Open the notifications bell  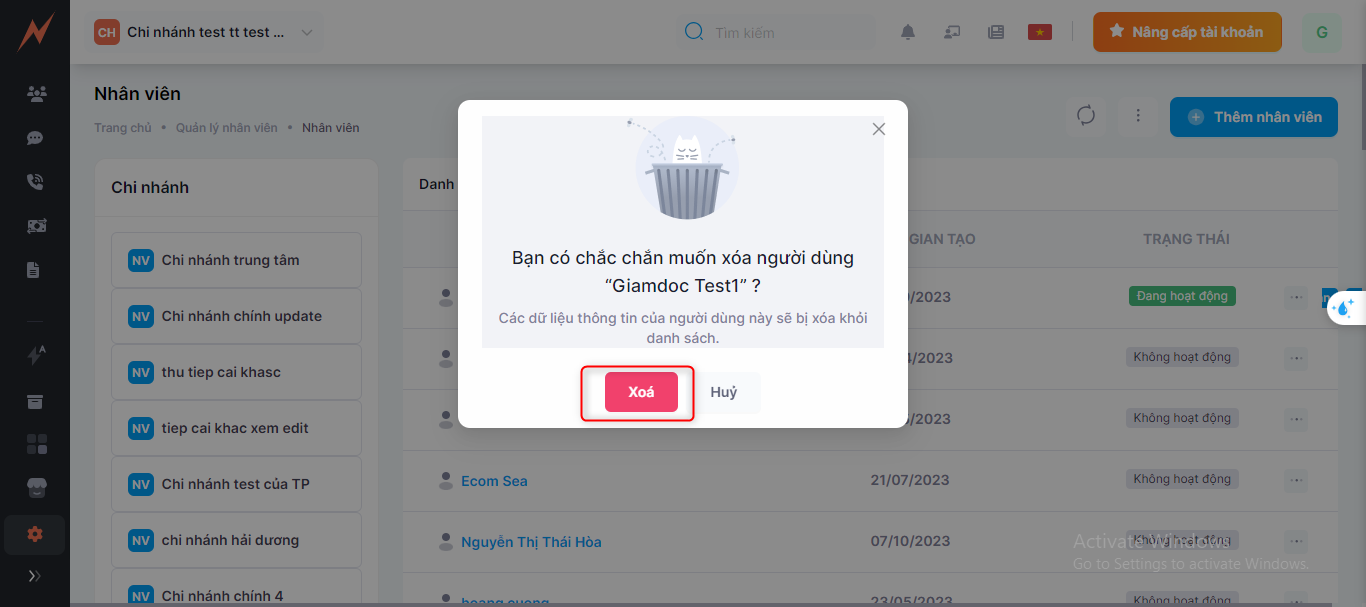pos(908,32)
